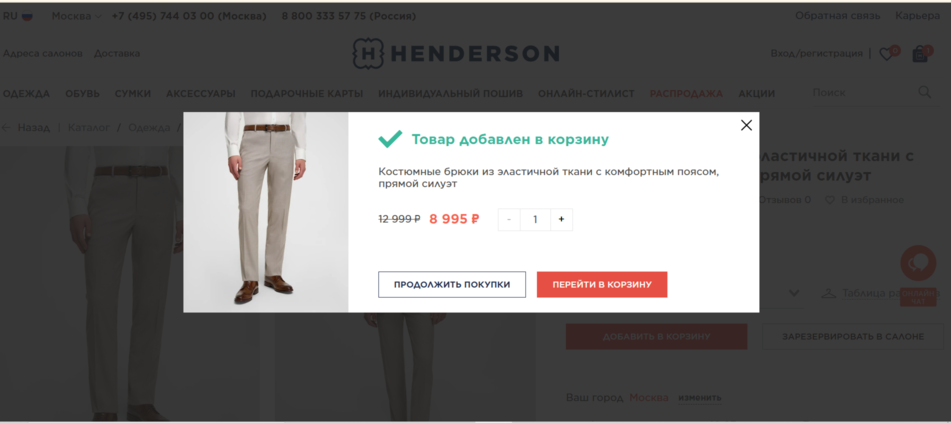Click the Russian flag language icon
951x423 pixels.
(x=27, y=16)
